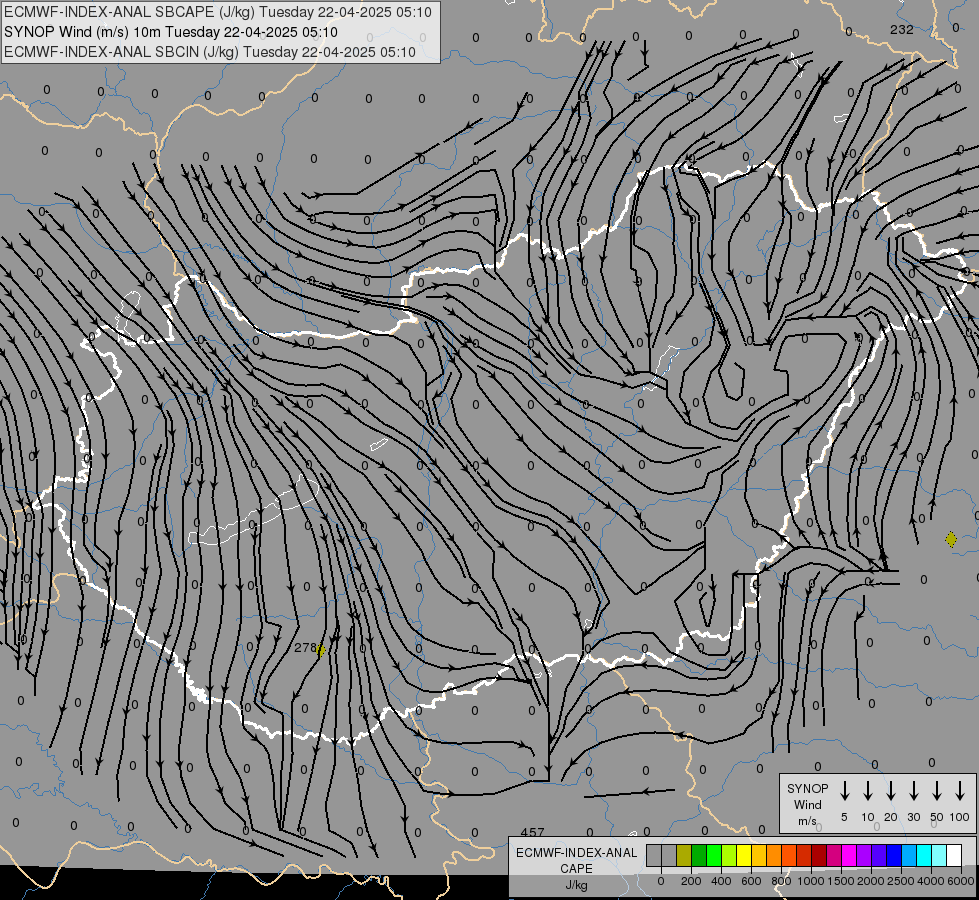This screenshot has height=900, width=979.
Task: Click the 2500 tick label on CAPE scale
Action: point(900,881)
